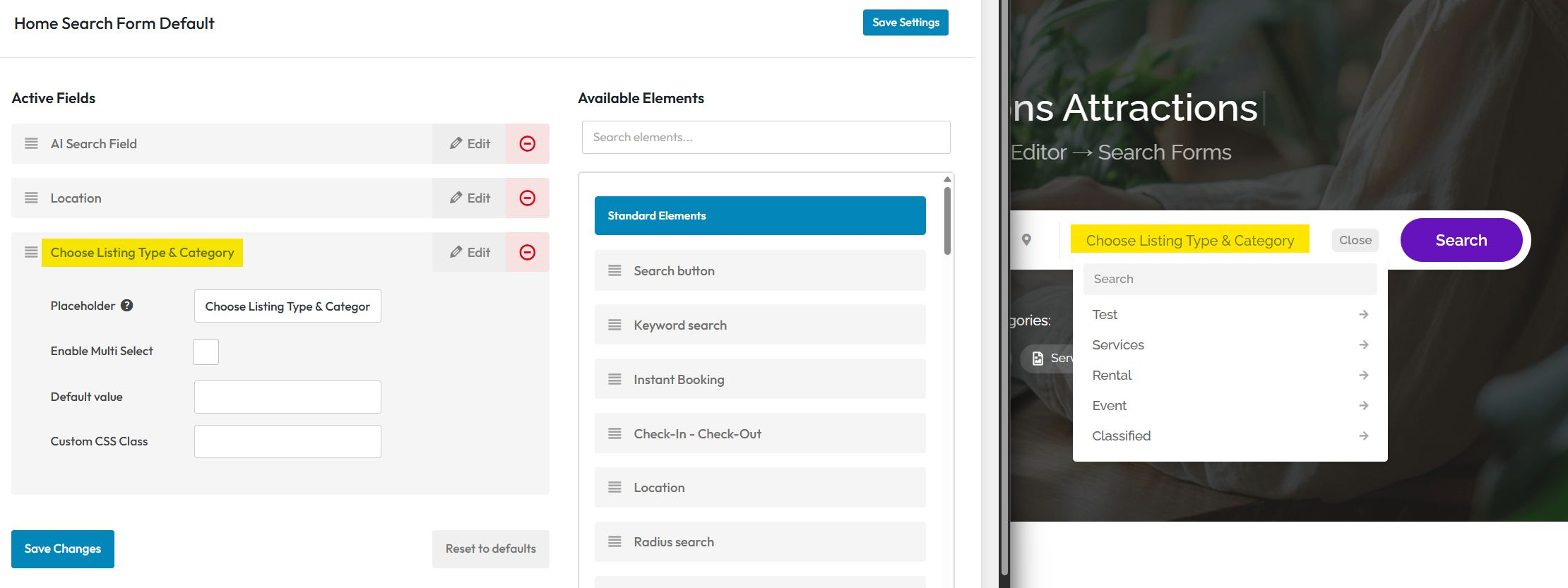Select Event from the listing type list

[x=1109, y=406]
